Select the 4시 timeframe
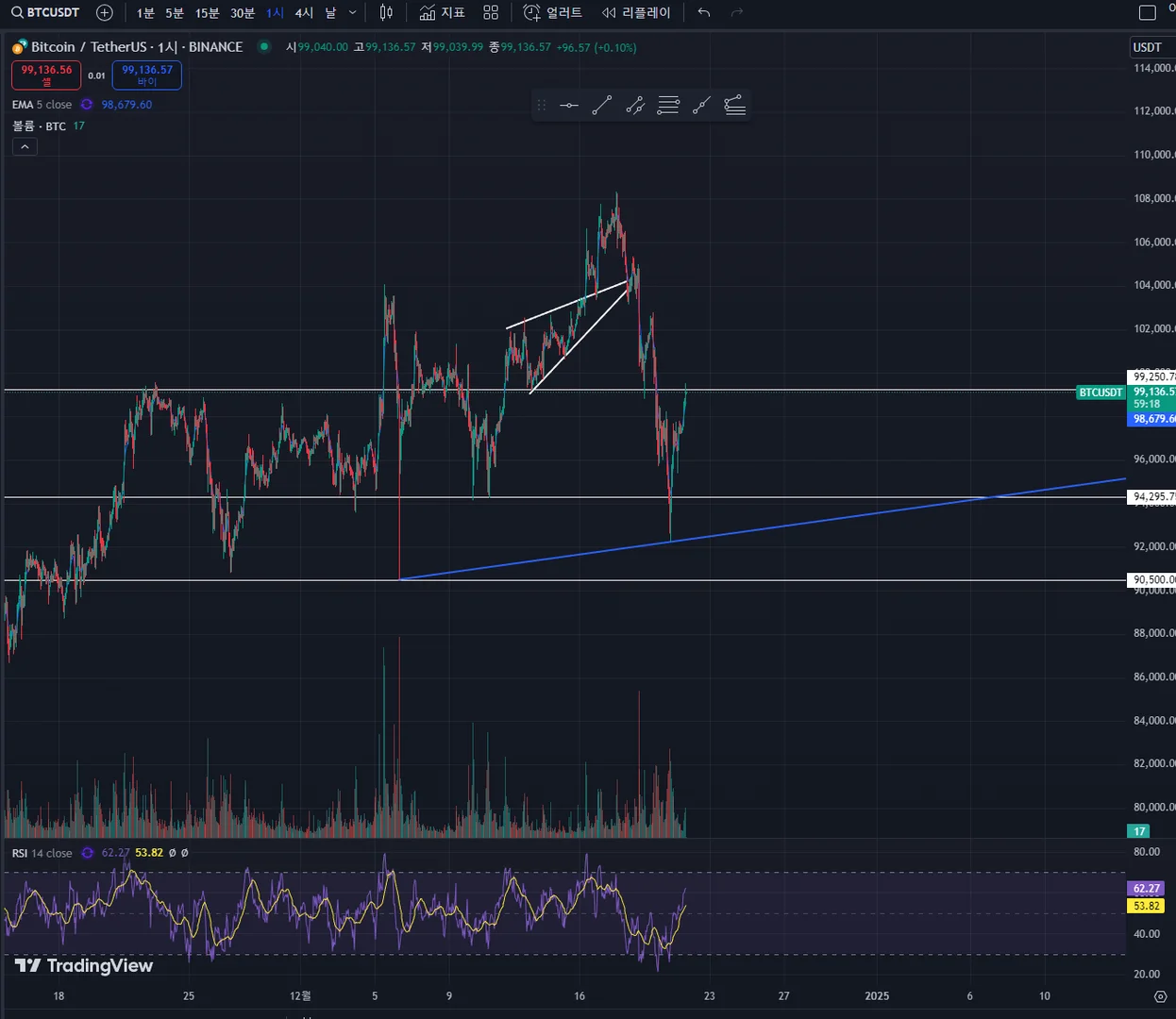This screenshot has height=1019, width=1176. 304,12
